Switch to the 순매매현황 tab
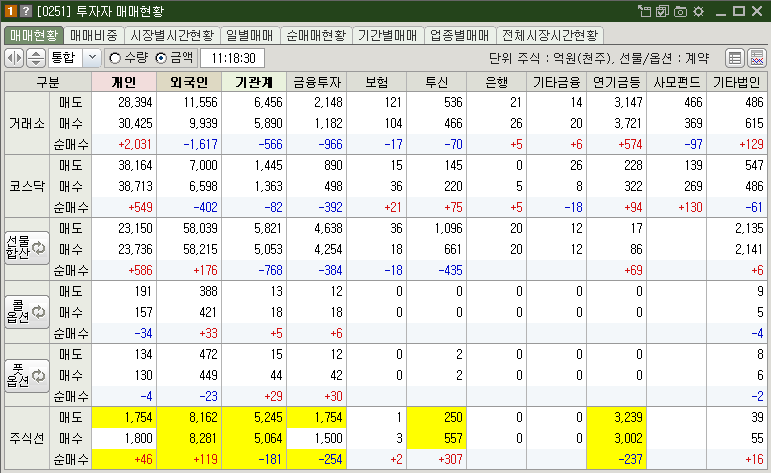The image size is (771, 473). 316,35
